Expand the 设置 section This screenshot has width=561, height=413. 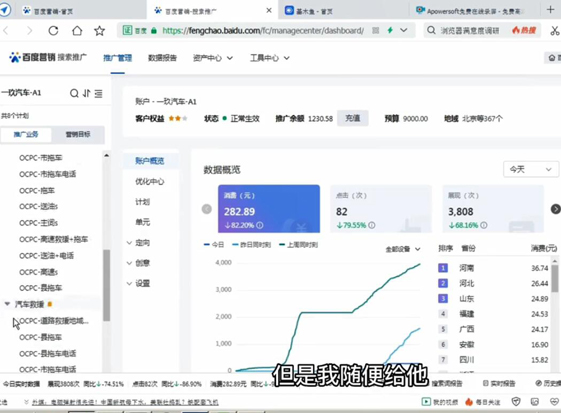[x=138, y=283]
